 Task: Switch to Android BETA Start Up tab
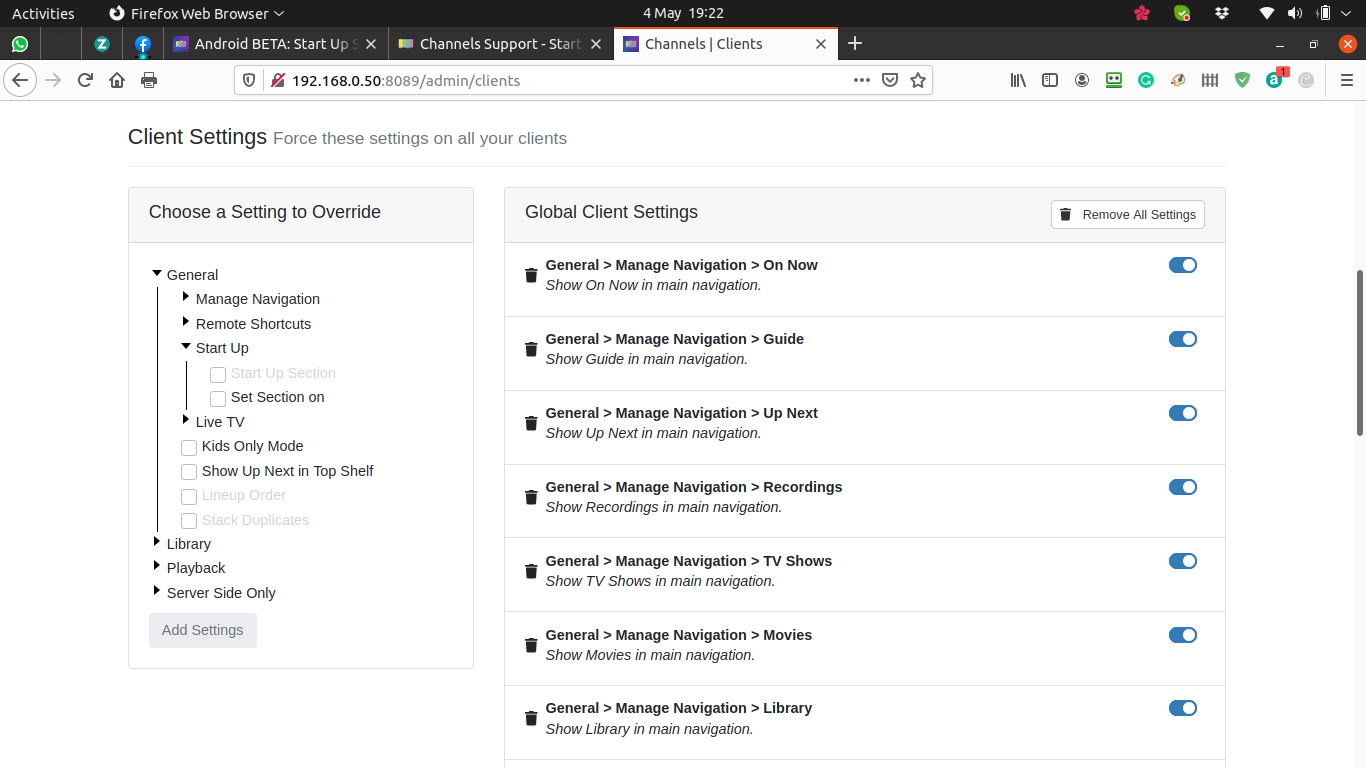(271, 44)
